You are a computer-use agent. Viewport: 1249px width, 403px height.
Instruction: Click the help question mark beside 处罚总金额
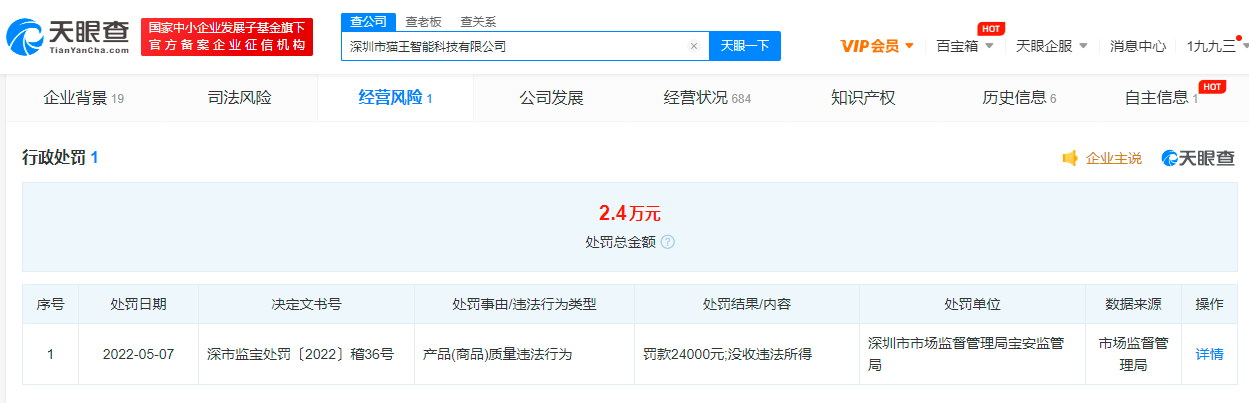tap(668, 242)
